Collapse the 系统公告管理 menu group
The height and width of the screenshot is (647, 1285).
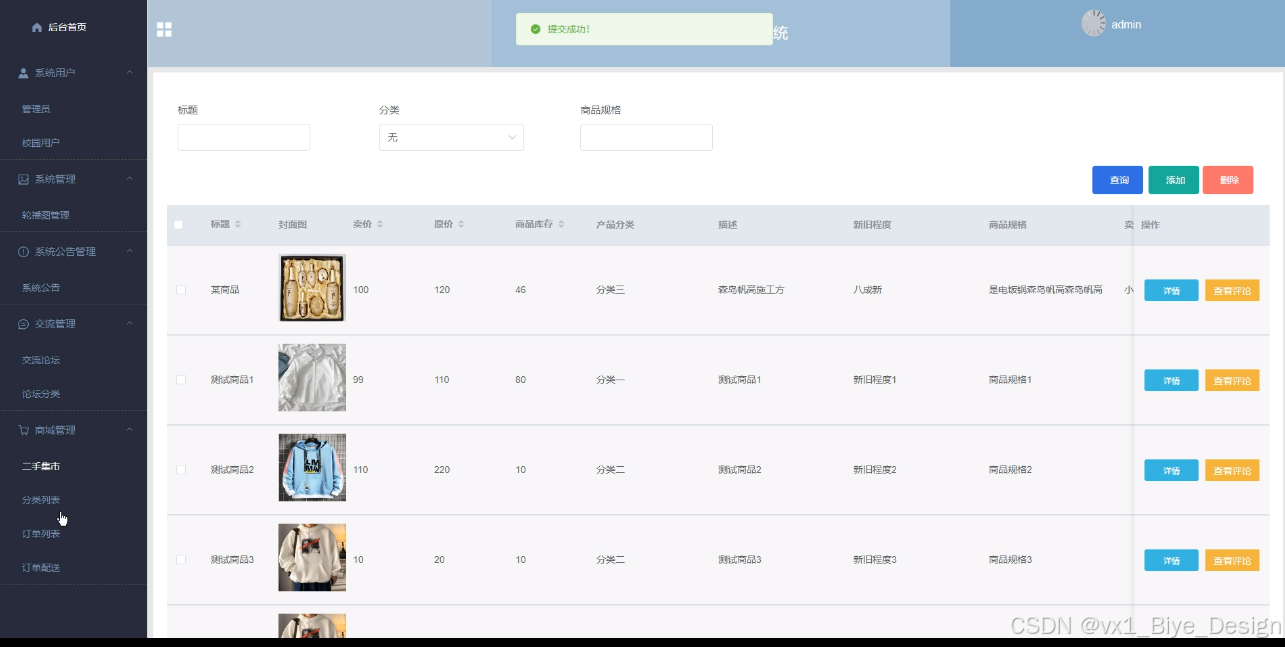tap(129, 252)
